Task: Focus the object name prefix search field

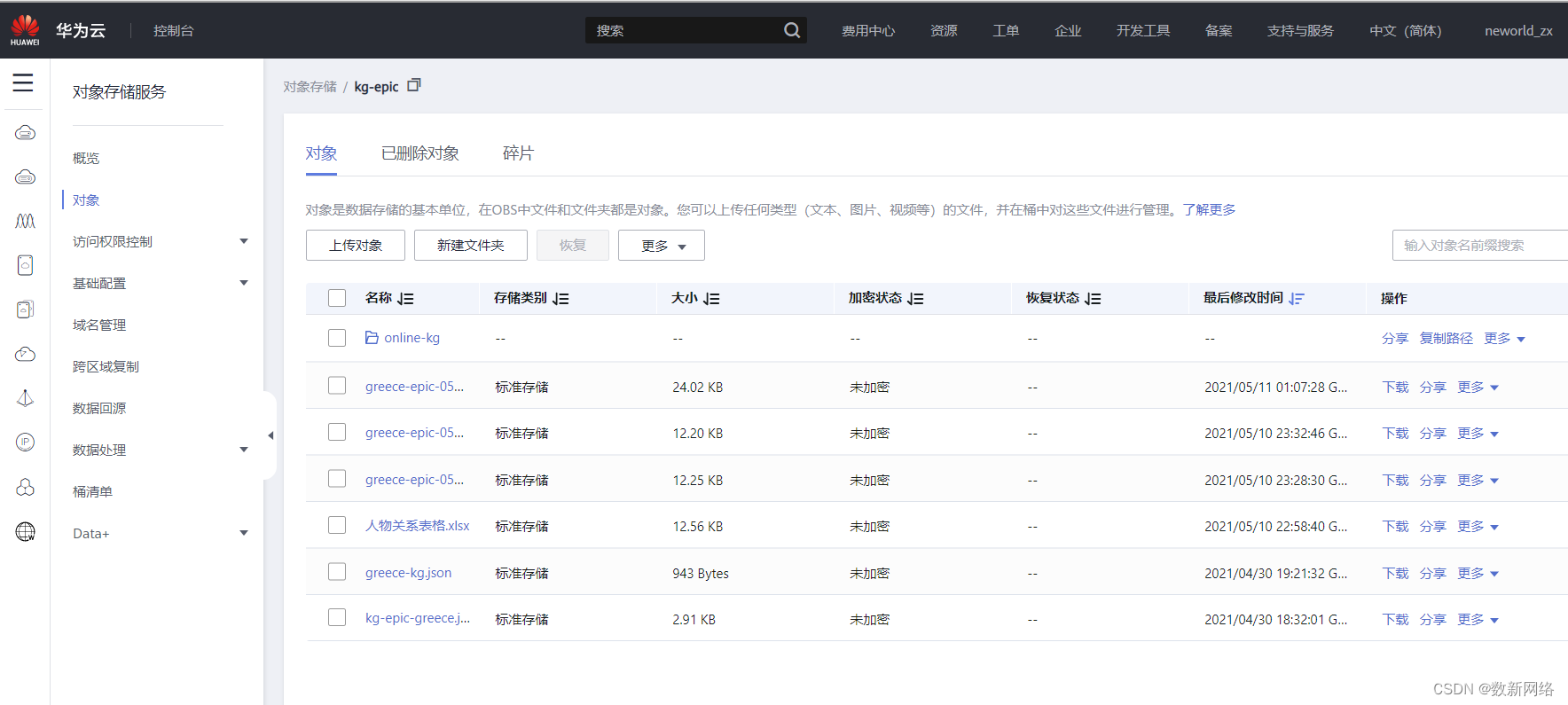Action: point(1480,246)
